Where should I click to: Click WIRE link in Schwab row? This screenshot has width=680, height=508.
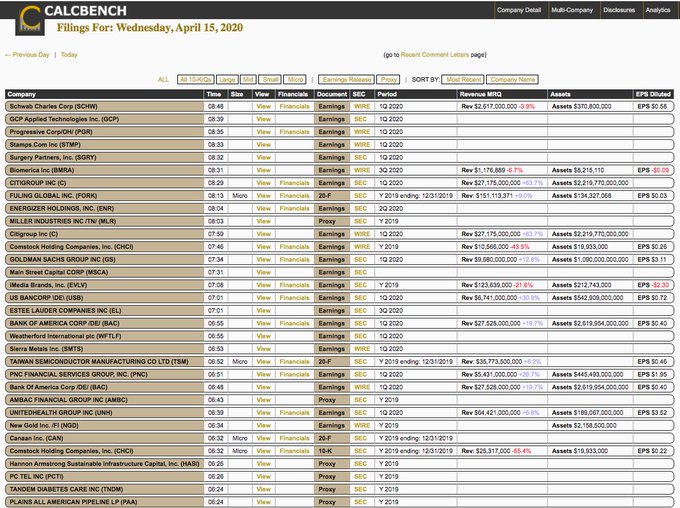pos(362,106)
